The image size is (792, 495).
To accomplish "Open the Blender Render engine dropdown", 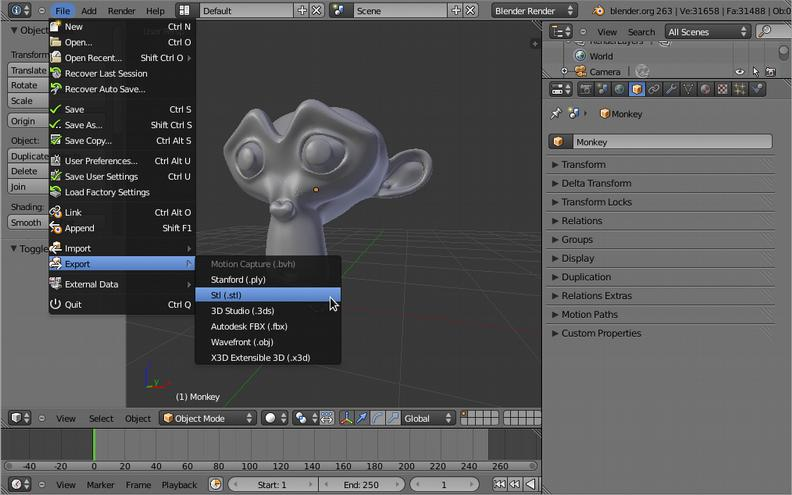I will (x=534, y=11).
